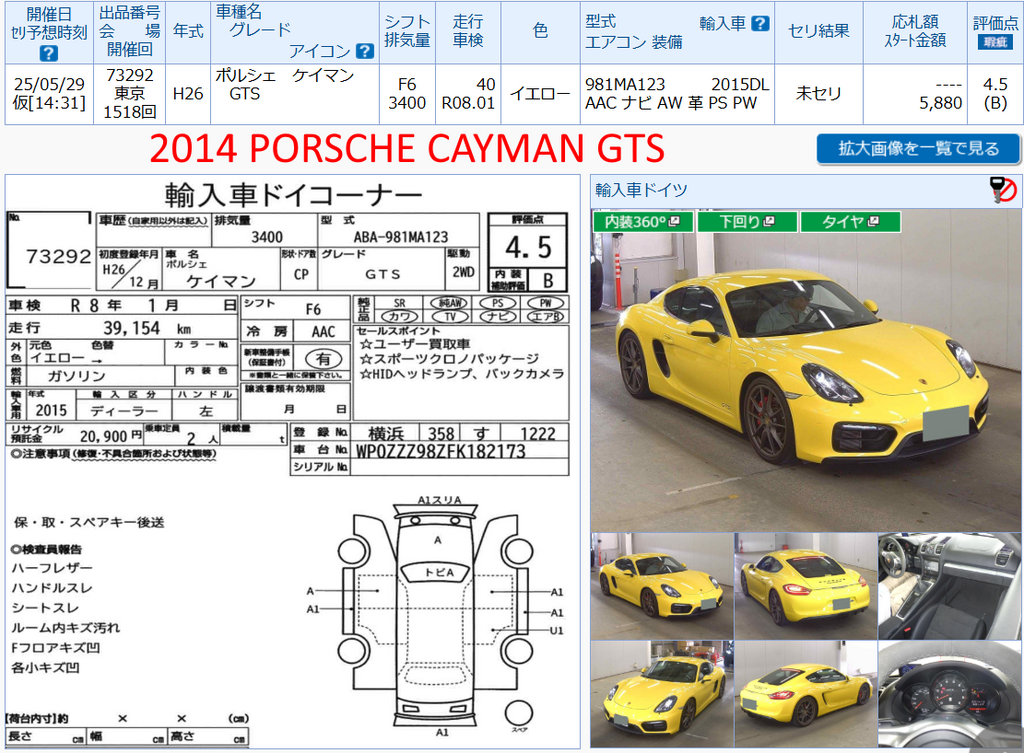
Task: Click the H26 year cell in listing table
Action: click(188, 94)
